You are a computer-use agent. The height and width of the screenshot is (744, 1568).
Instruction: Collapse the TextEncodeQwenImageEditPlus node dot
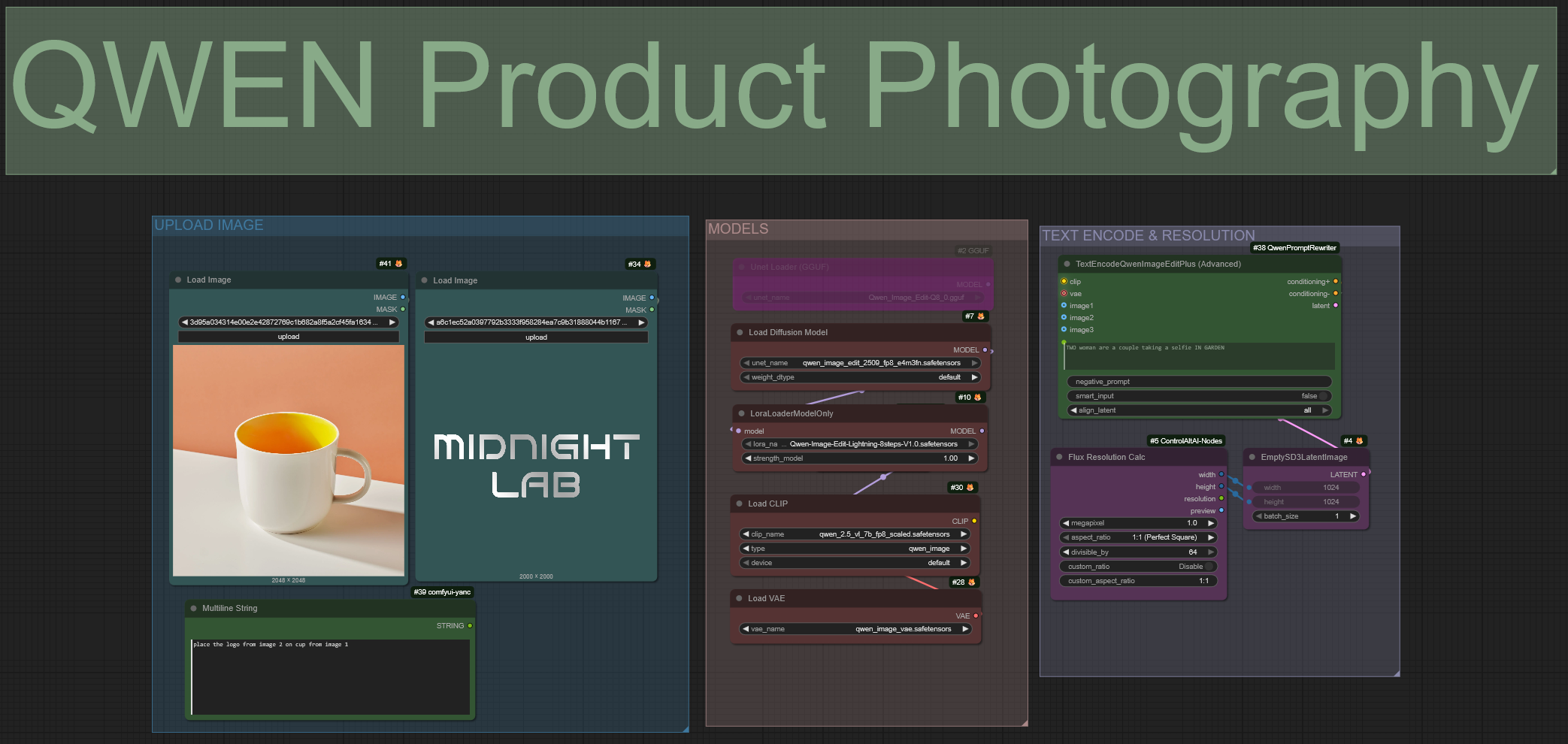[x=1067, y=264]
